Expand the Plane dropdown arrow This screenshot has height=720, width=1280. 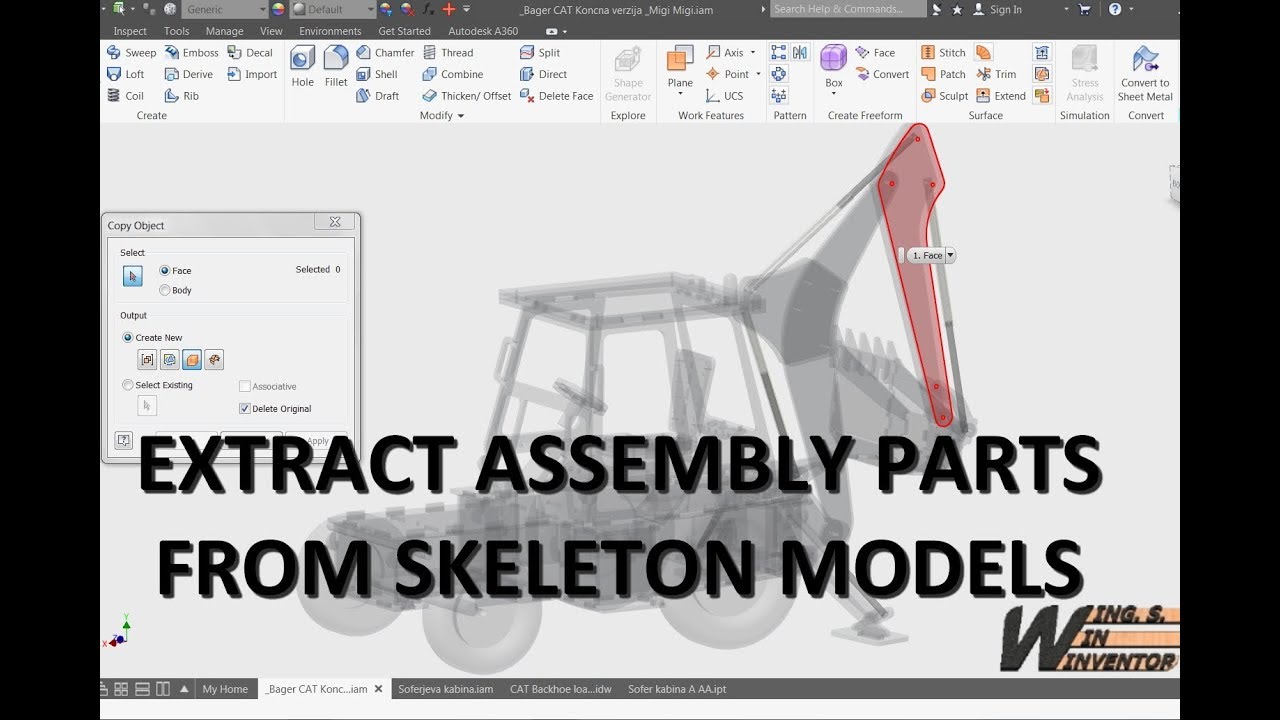680,95
